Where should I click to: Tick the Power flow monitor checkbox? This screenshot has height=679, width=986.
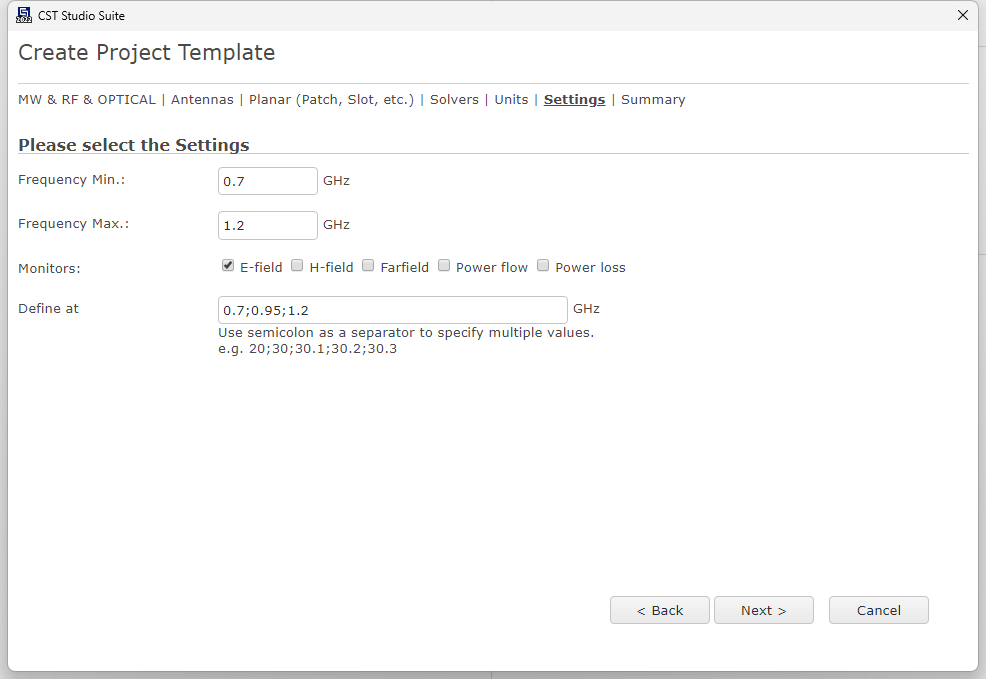pos(444,266)
